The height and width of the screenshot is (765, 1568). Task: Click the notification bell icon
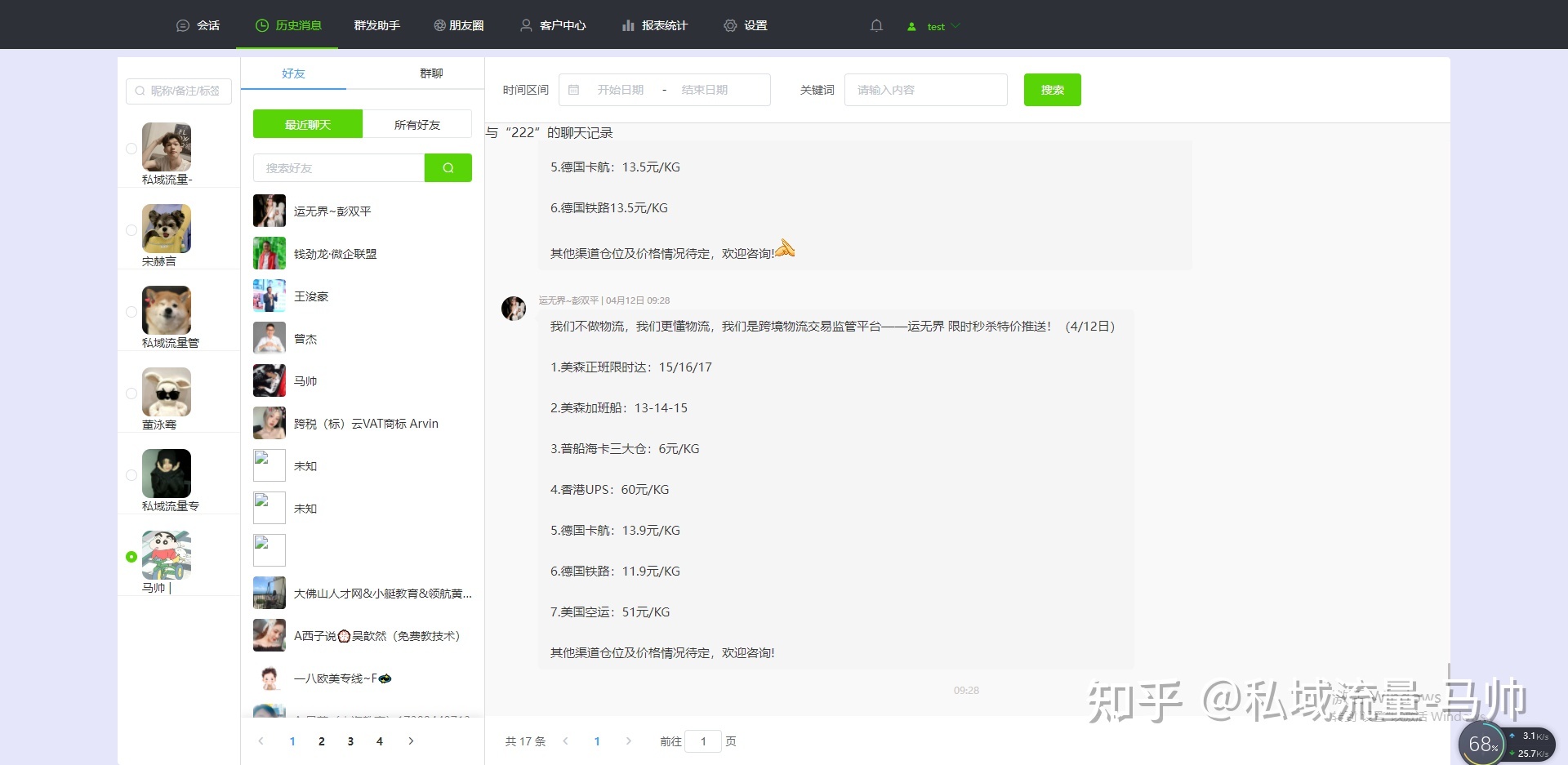pyautogui.click(x=876, y=25)
